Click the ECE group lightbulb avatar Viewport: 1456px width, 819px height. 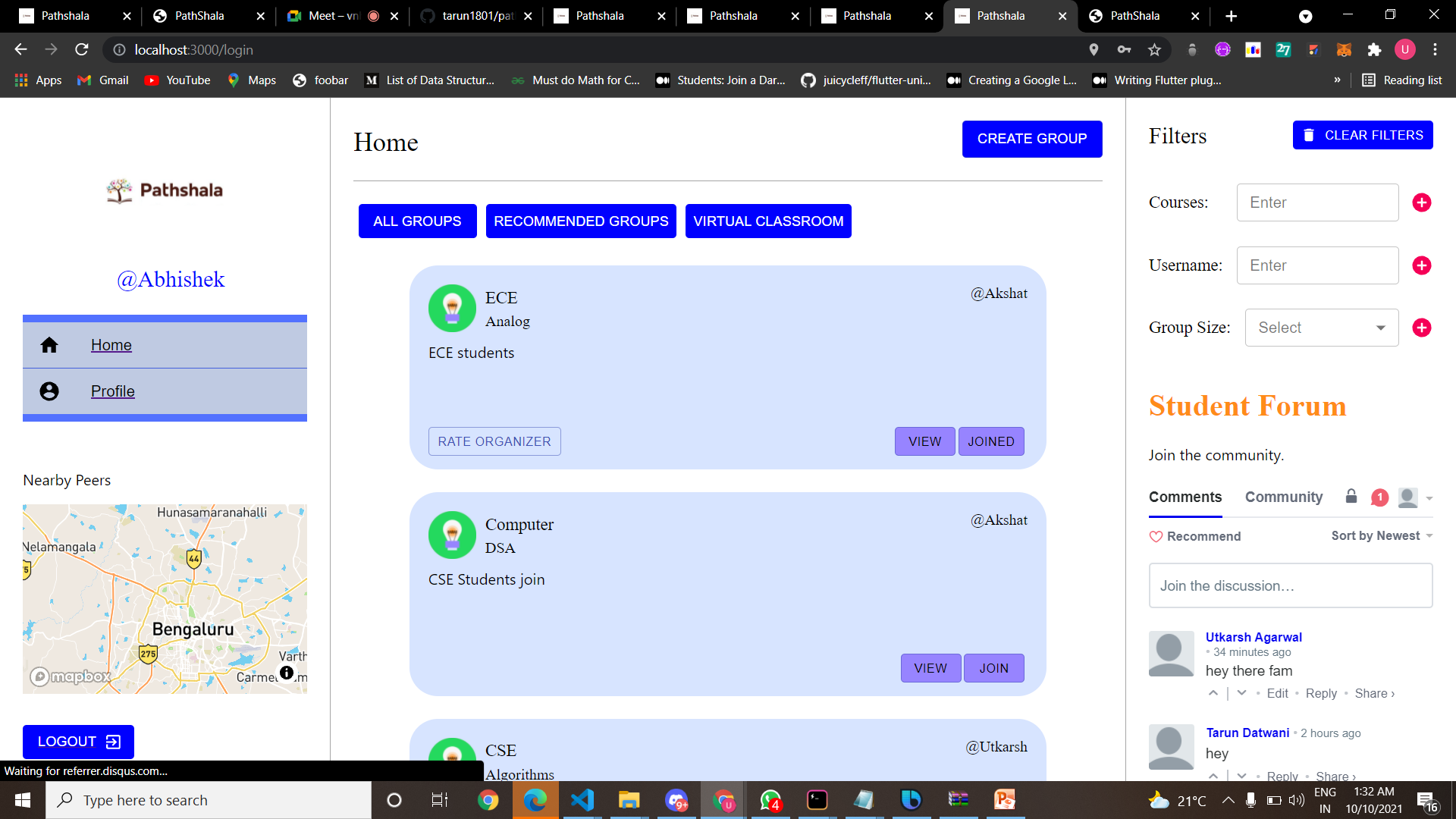tap(452, 308)
